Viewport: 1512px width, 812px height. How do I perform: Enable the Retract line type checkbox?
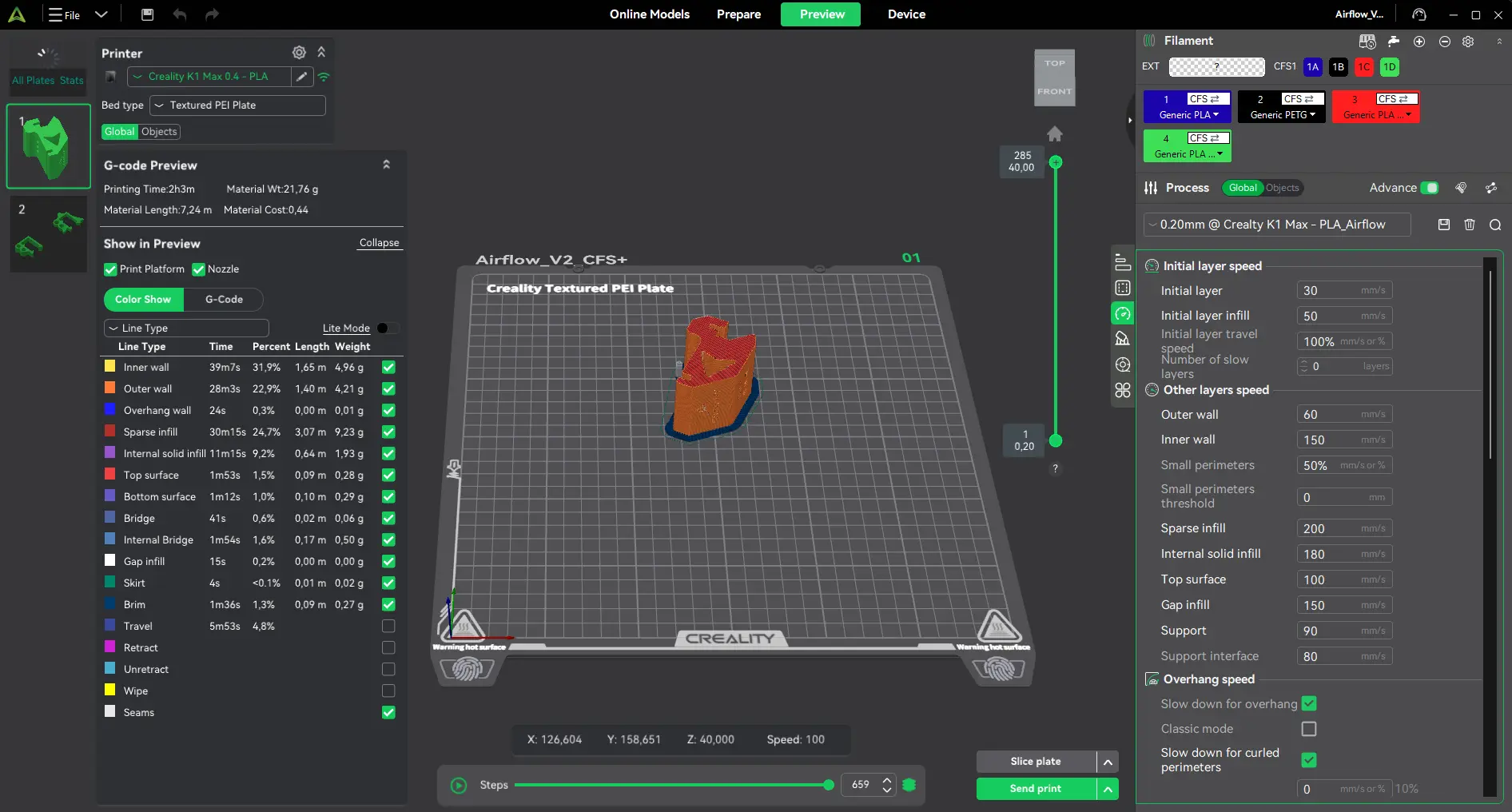click(x=388, y=647)
